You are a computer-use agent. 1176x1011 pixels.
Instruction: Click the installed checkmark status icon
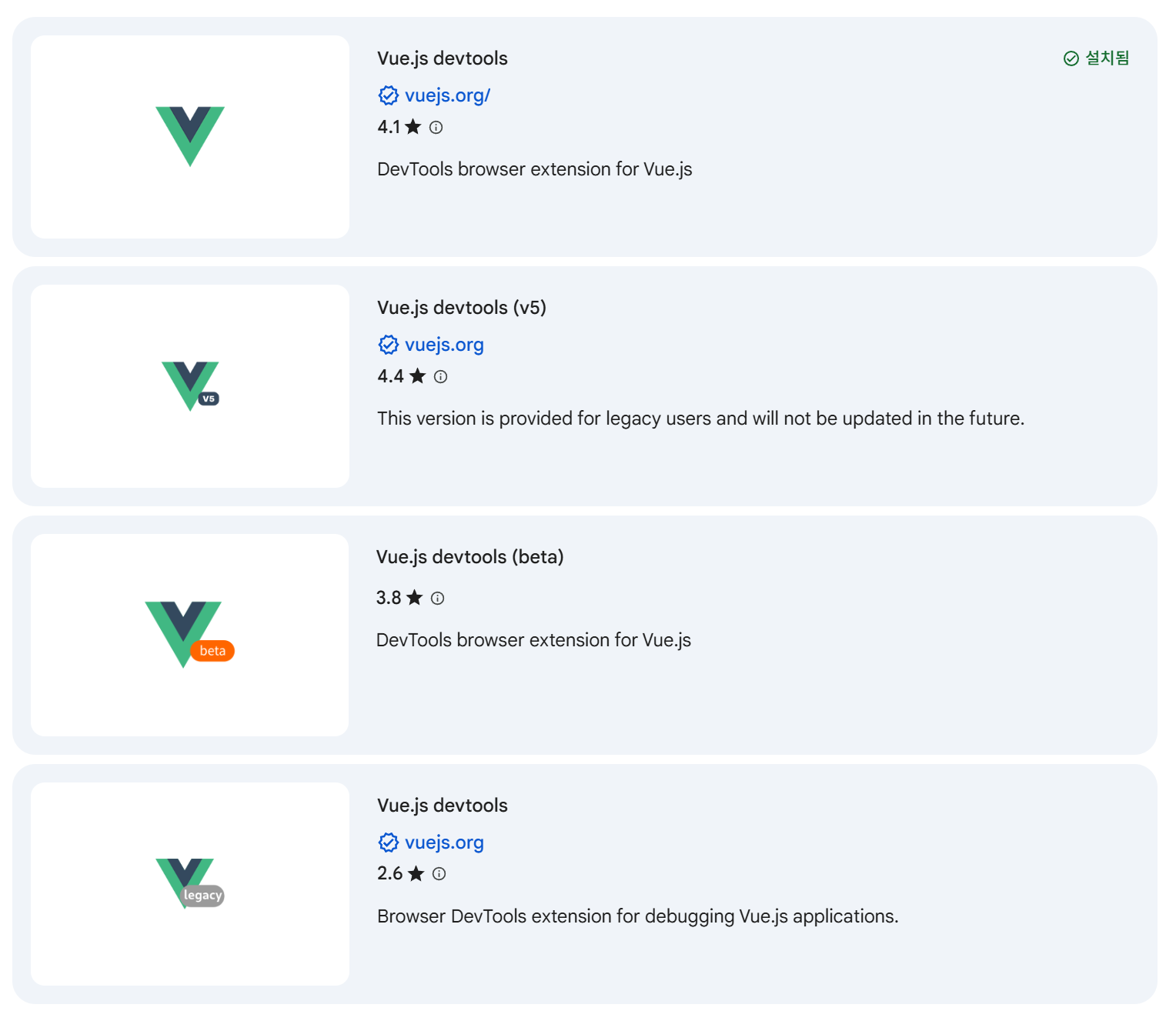[1071, 58]
